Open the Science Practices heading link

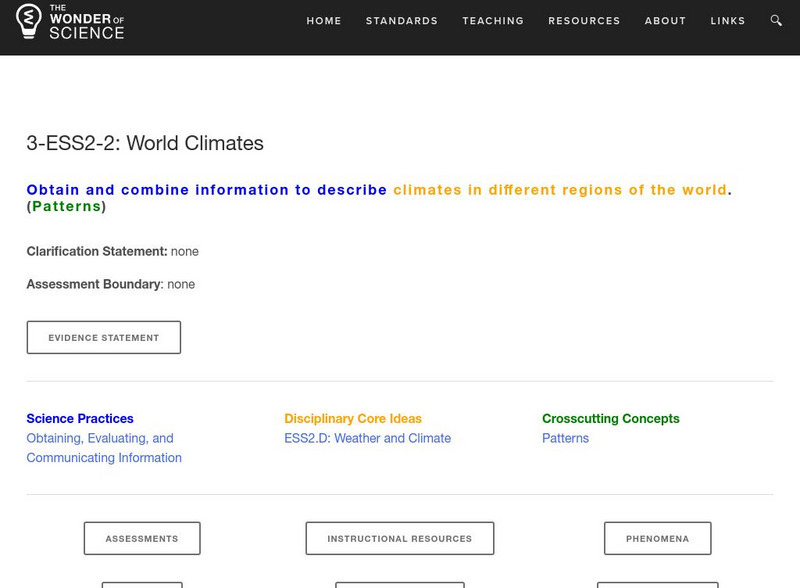tap(80, 419)
